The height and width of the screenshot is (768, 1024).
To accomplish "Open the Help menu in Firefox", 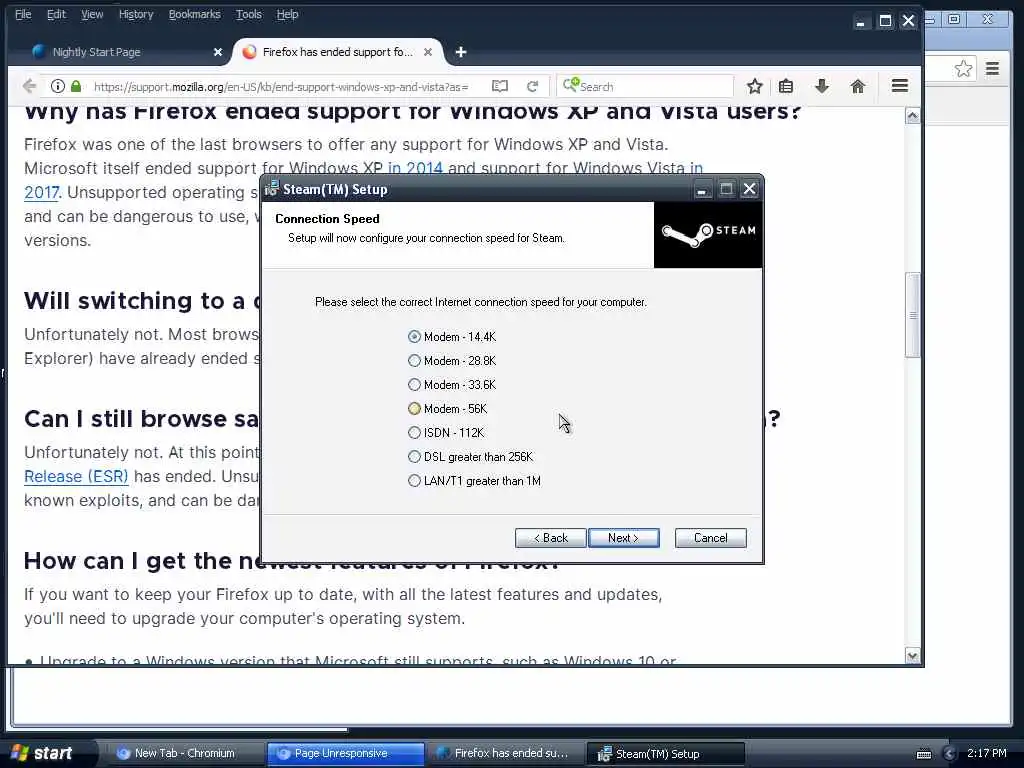I will (x=287, y=14).
